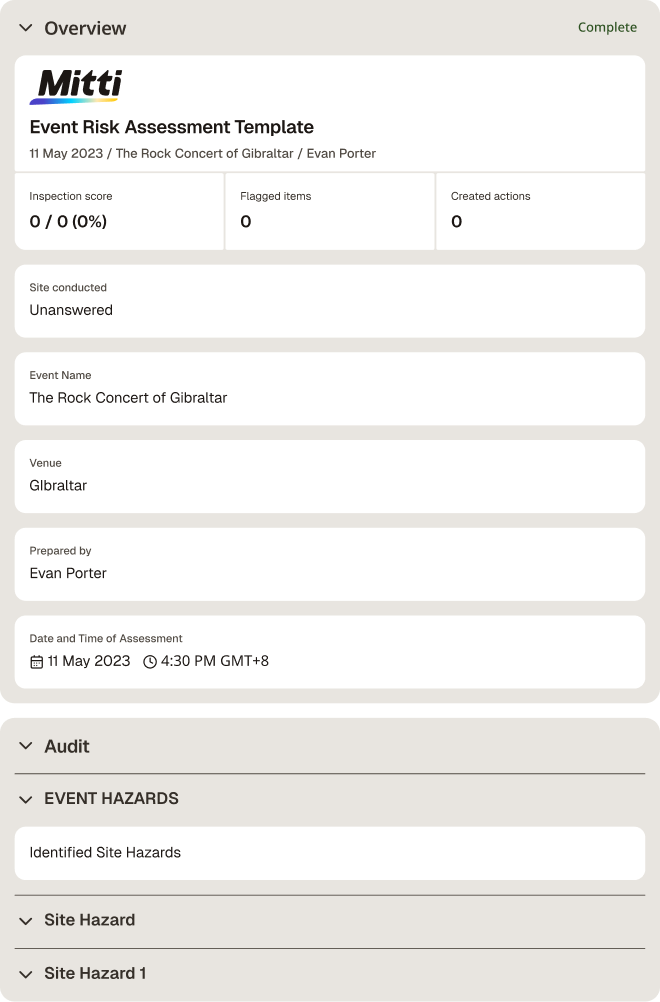Image resolution: width=660 pixels, height=1002 pixels.
Task: Select the Prepared by Evan Porter field
Action: click(330, 564)
